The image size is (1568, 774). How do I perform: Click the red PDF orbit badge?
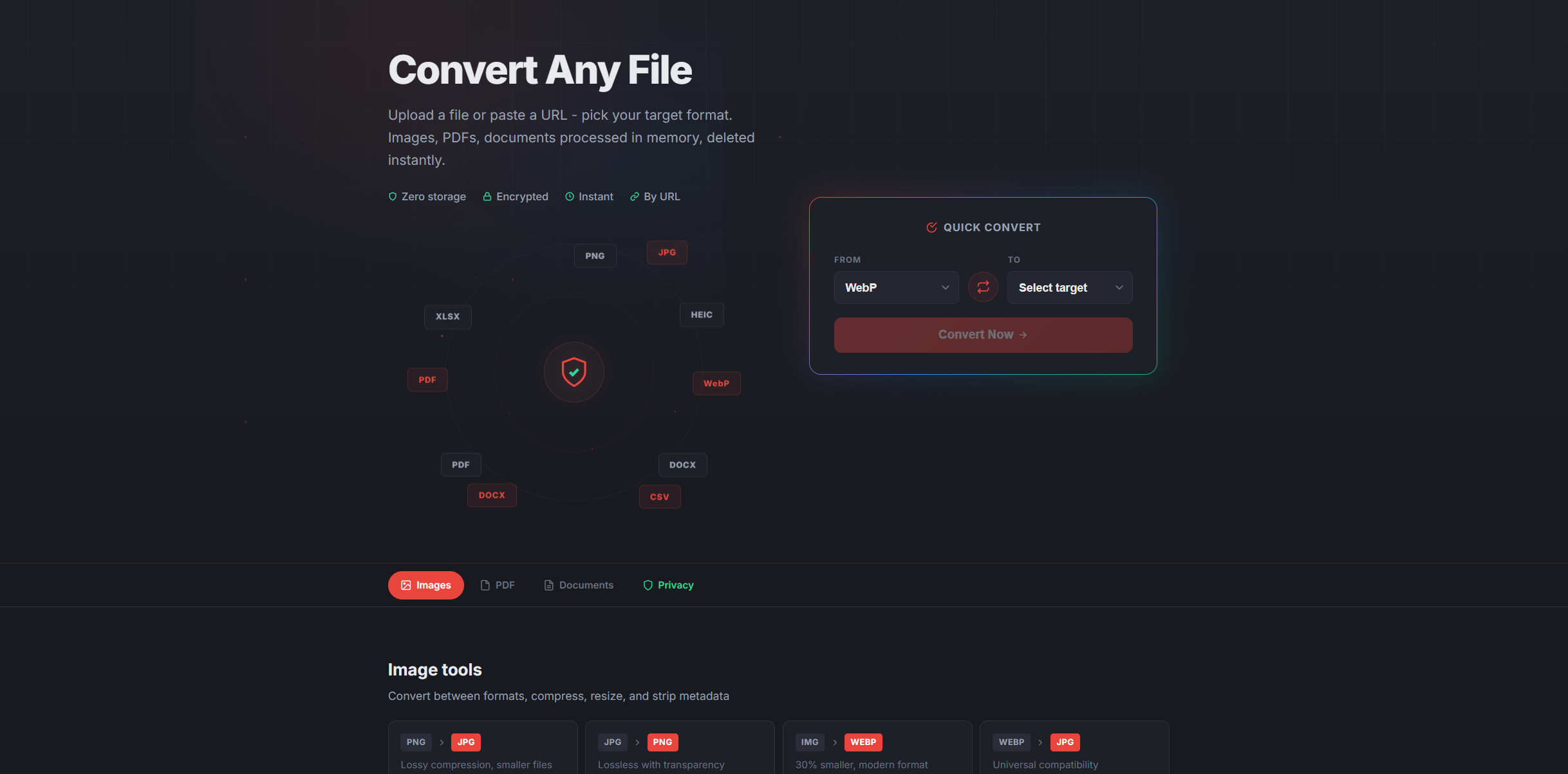tap(427, 380)
